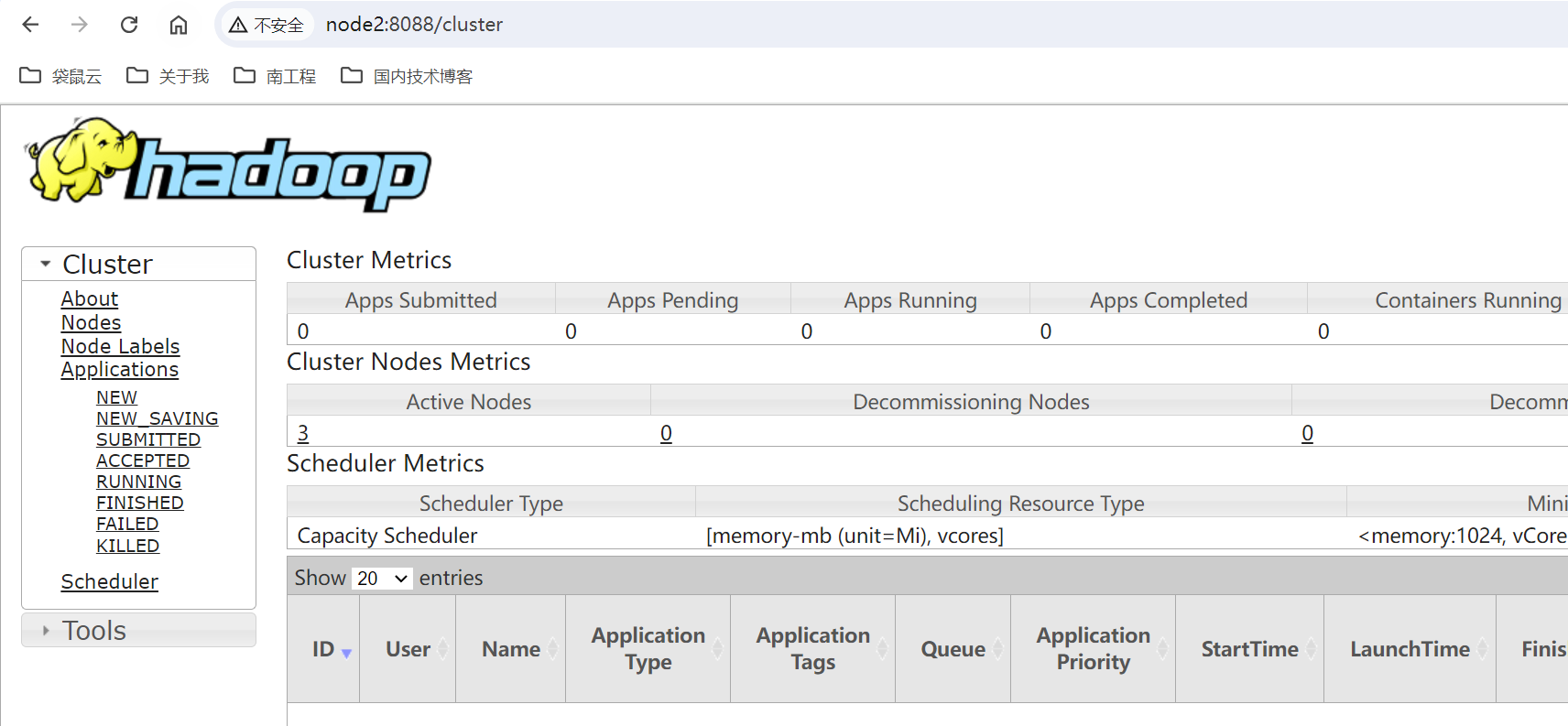Sort by LaunchTime column sort icon

pos(1484,649)
